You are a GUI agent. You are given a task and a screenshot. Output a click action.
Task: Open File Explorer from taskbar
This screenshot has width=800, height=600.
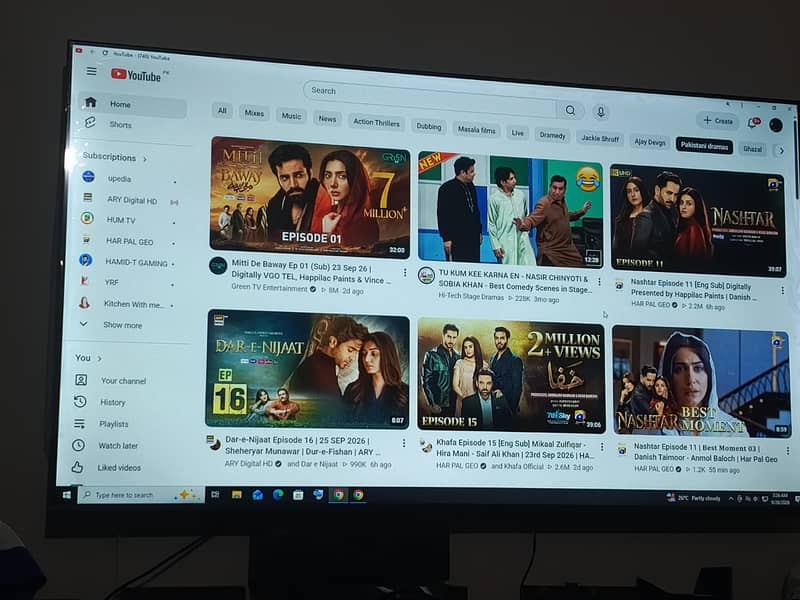(237, 494)
